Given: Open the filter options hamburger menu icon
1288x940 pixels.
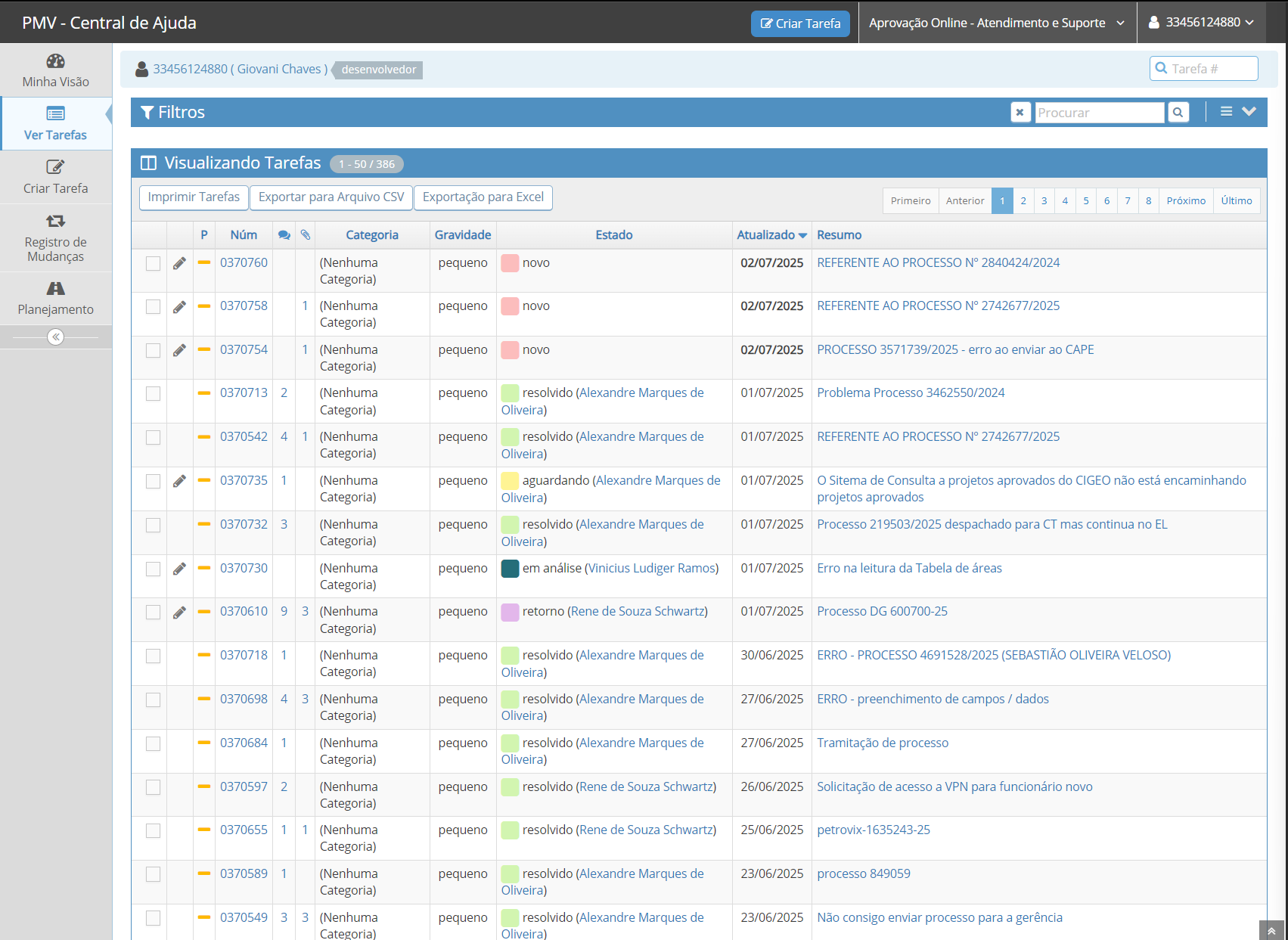Looking at the screenshot, I should (1227, 112).
